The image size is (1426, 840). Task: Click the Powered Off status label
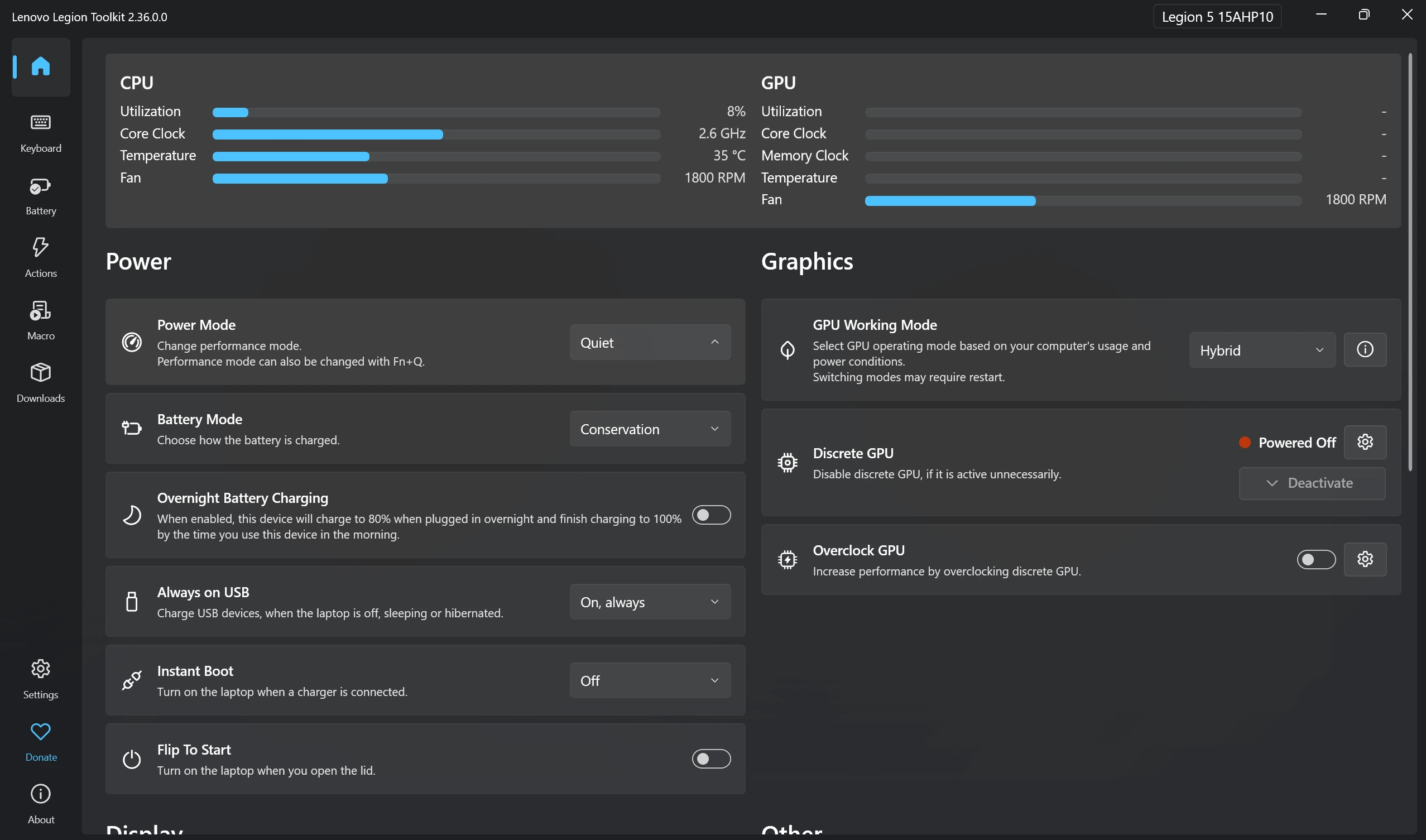tap(1297, 442)
